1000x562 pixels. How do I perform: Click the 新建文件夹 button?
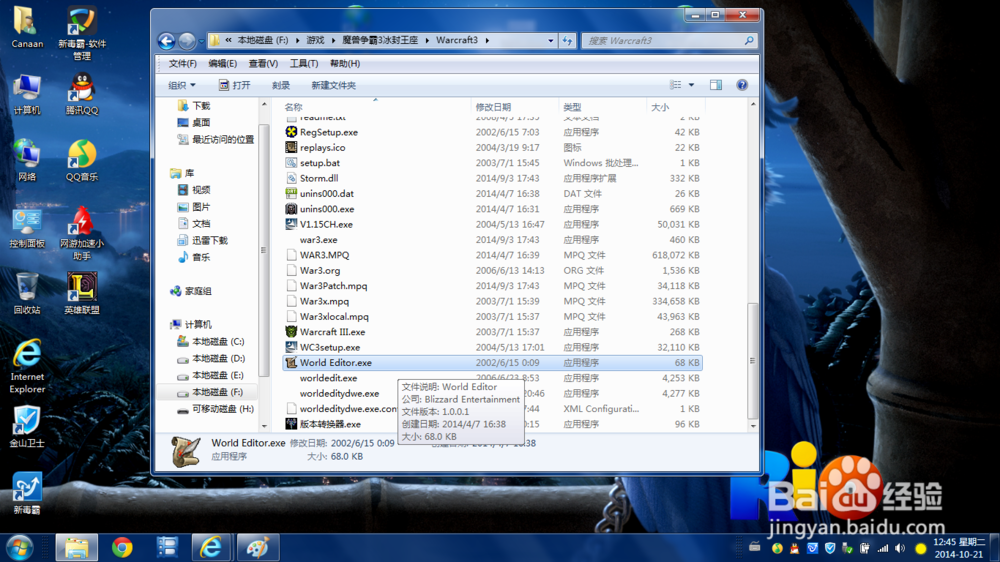point(334,85)
